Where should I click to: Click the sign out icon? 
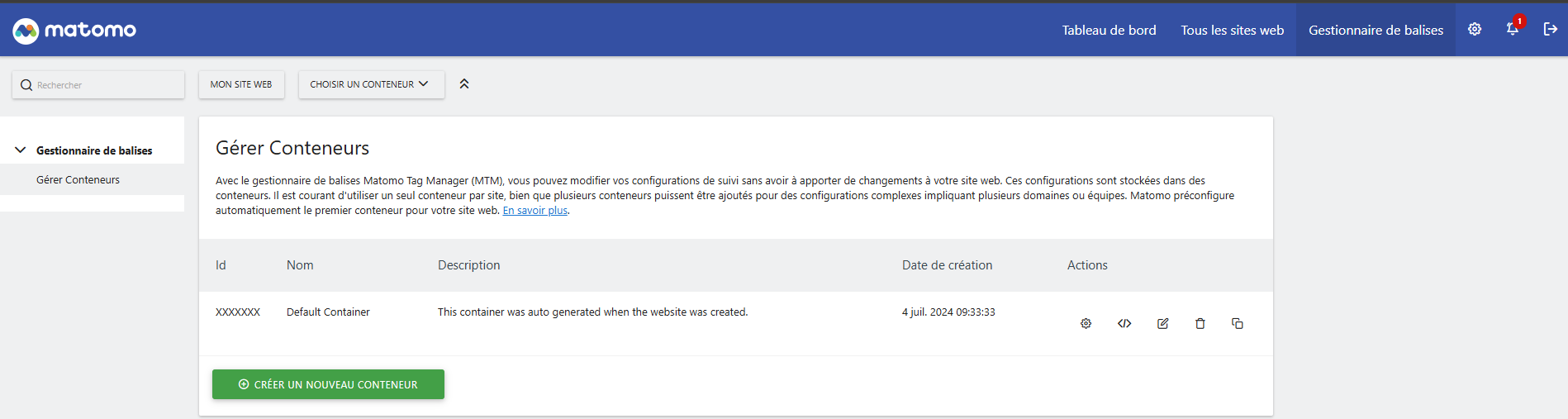(1550, 30)
